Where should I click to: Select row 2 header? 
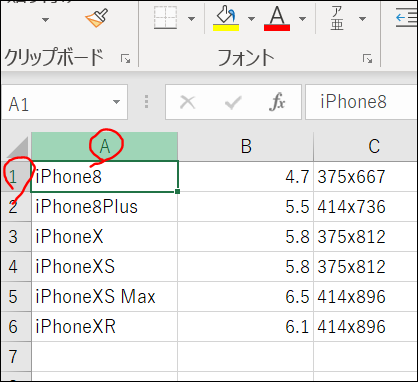tap(16, 207)
